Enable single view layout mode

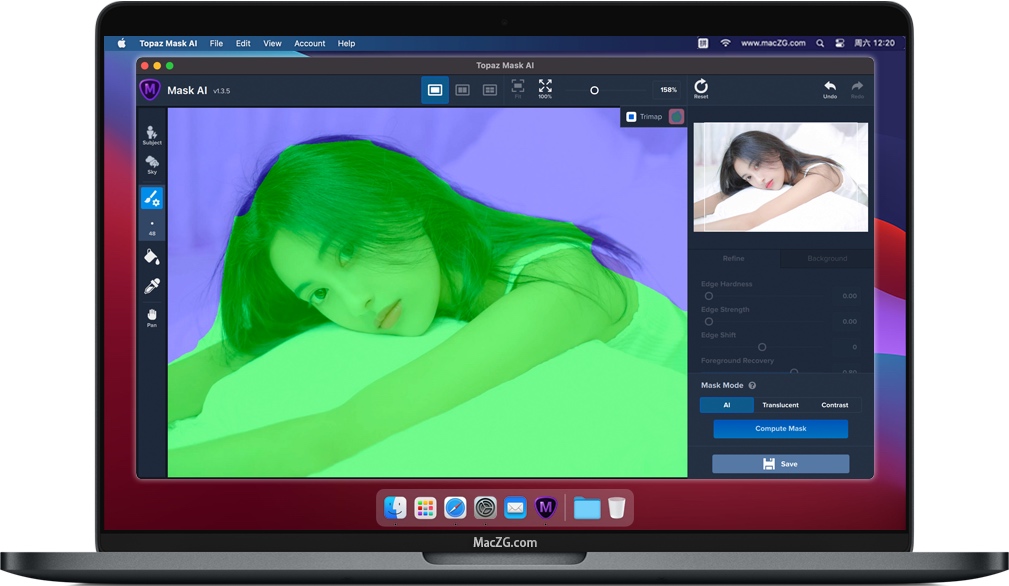coord(435,89)
